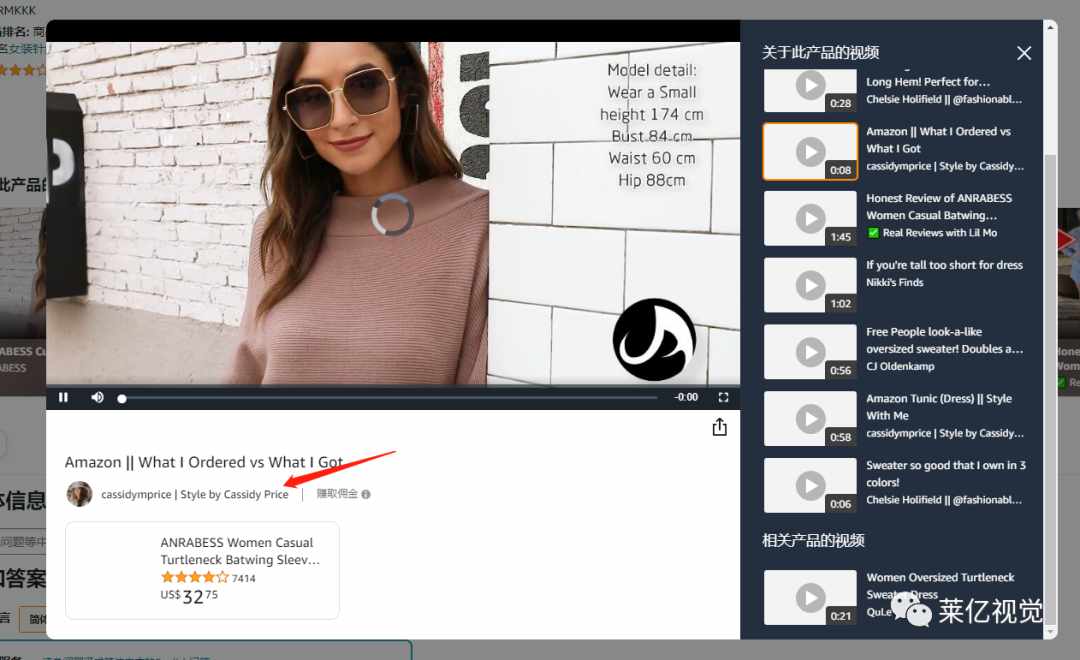Play the 0:21 Women Oversized Turtleneck thumbnail
This screenshot has width=1080, height=660.
coord(810,597)
